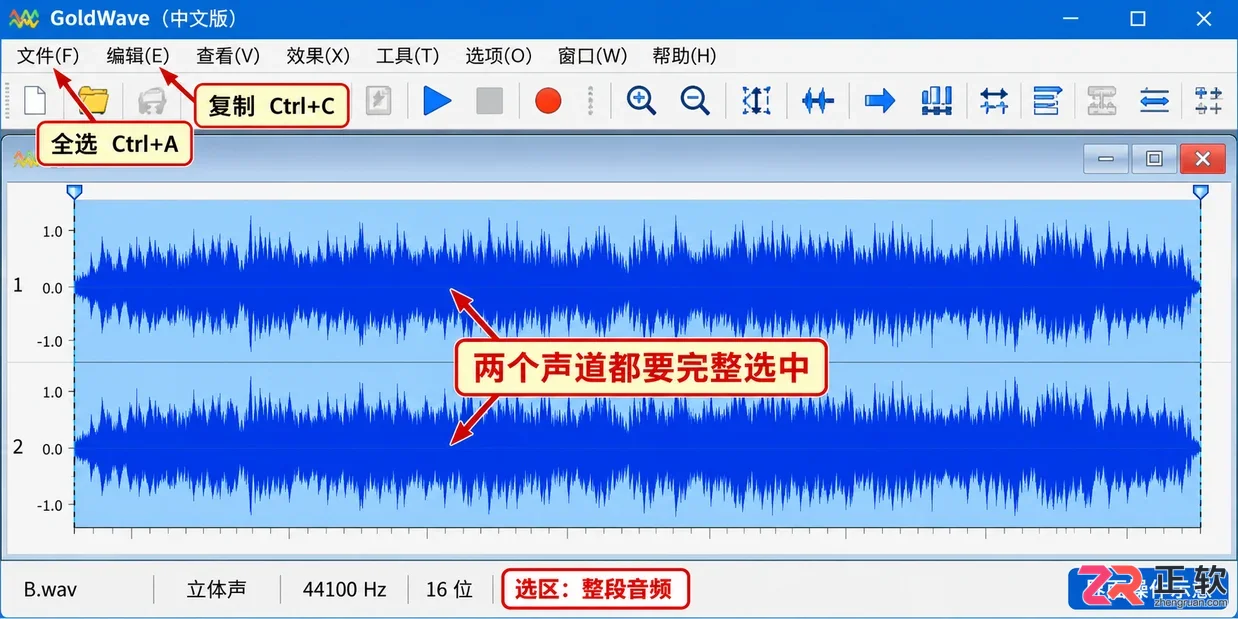Screen dimensions: 1238x619
Task: Click the selection end marker above the waveform
Action: pos(1201,191)
